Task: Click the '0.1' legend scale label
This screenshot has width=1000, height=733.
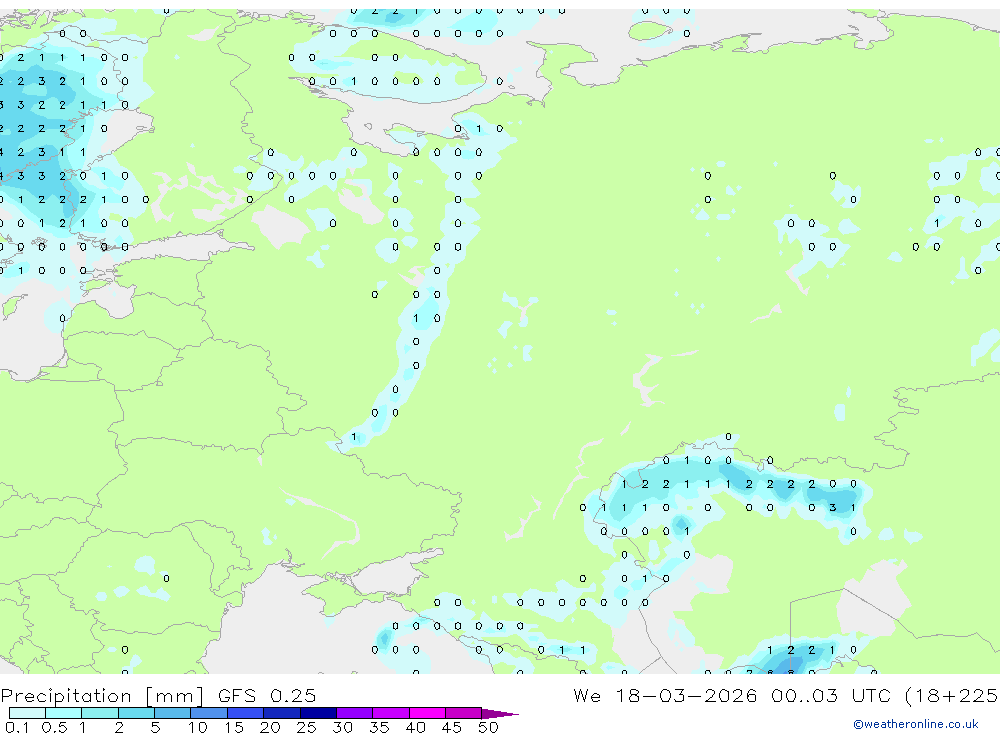Action: click(x=17, y=727)
